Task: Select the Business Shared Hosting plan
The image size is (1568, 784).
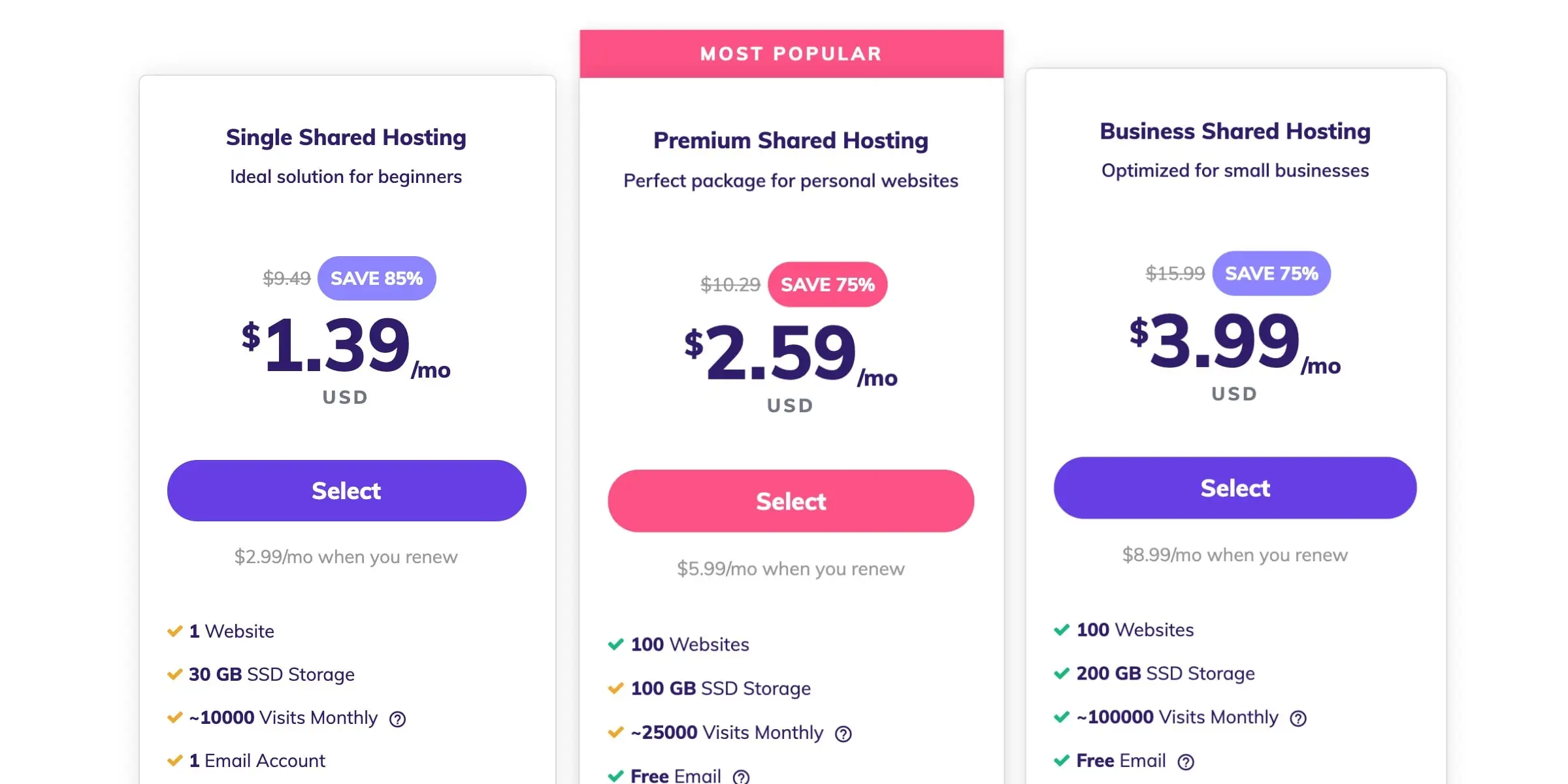Action: click(x=1235, y=488)
